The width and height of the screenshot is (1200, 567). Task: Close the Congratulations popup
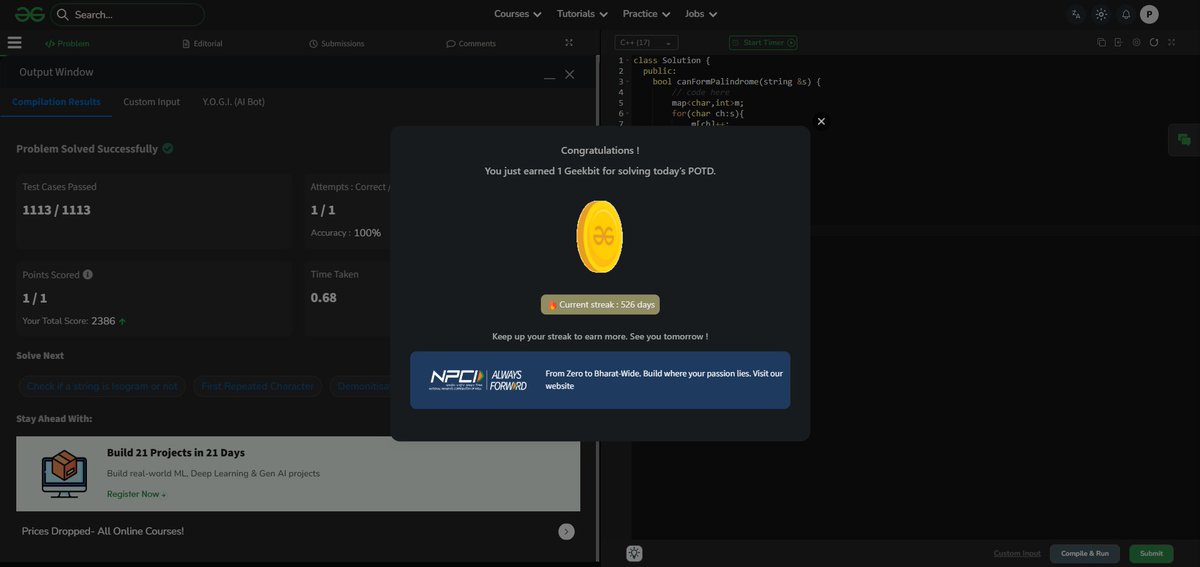coord(821,121)
